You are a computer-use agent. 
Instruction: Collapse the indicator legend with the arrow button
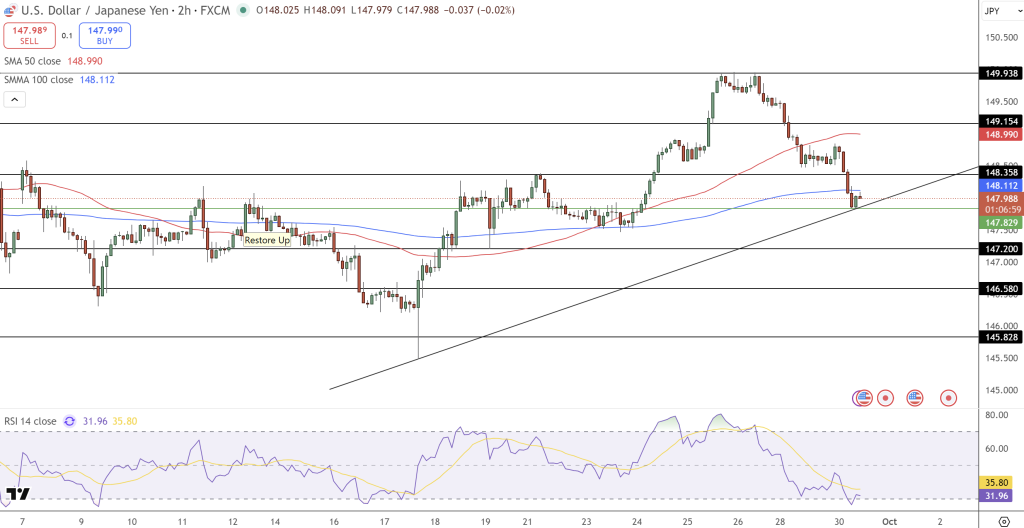click(x=14, y=99)
